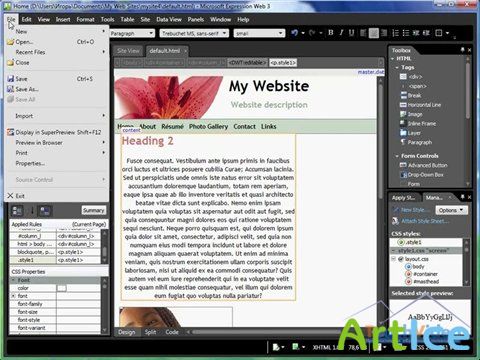Click the Summary button in CSS Properties
The image size is (480, 360).
click(x=94, y=210)
